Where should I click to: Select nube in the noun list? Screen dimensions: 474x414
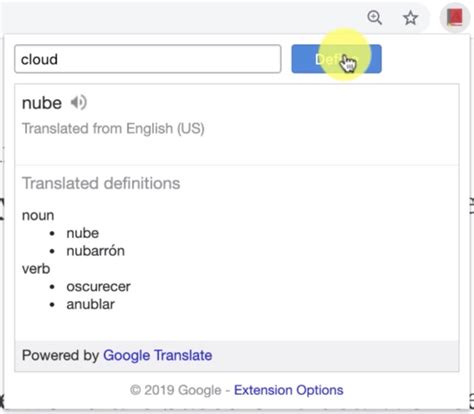click(x=83, y=233)
